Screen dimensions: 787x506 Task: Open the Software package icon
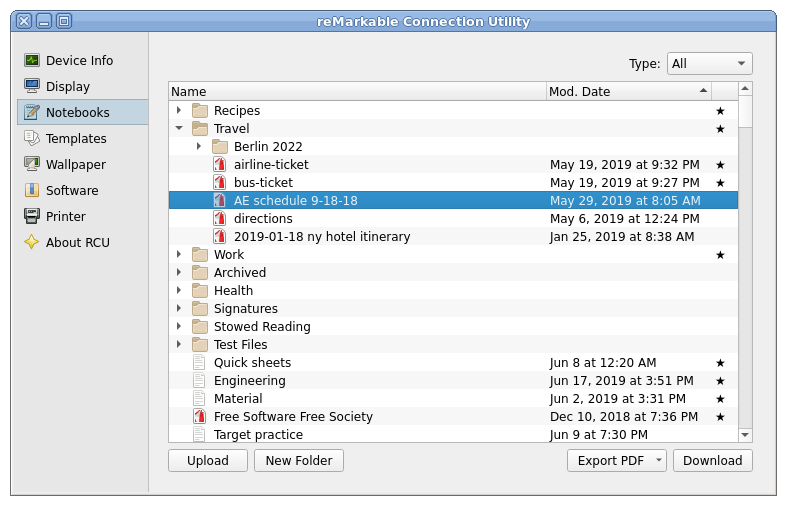tap(32, 190)
